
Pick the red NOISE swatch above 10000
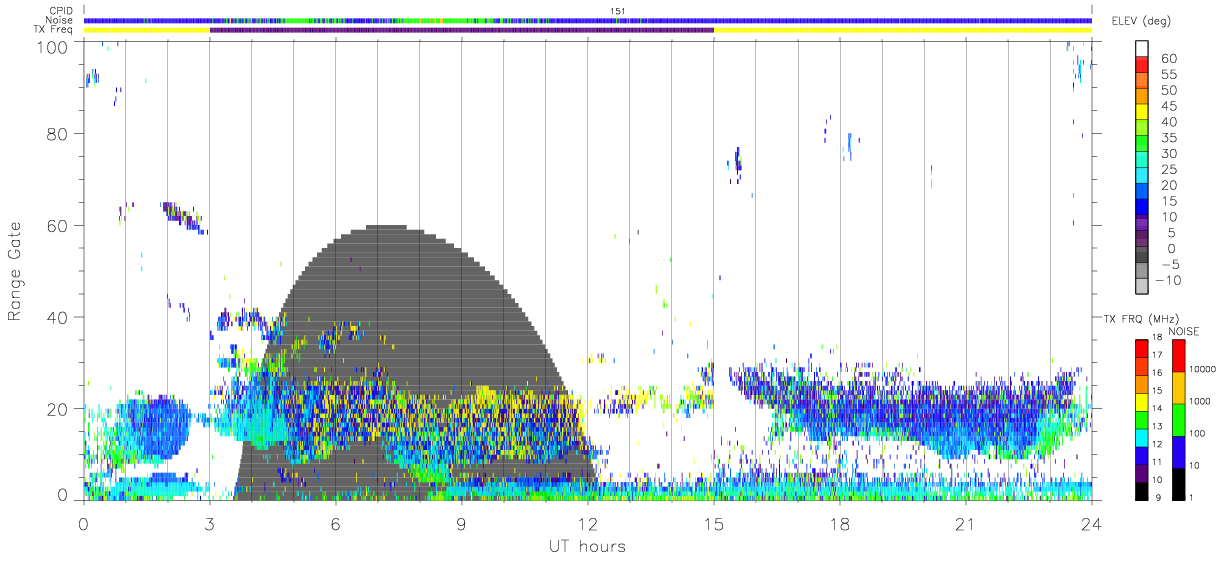pos(1177,356)
